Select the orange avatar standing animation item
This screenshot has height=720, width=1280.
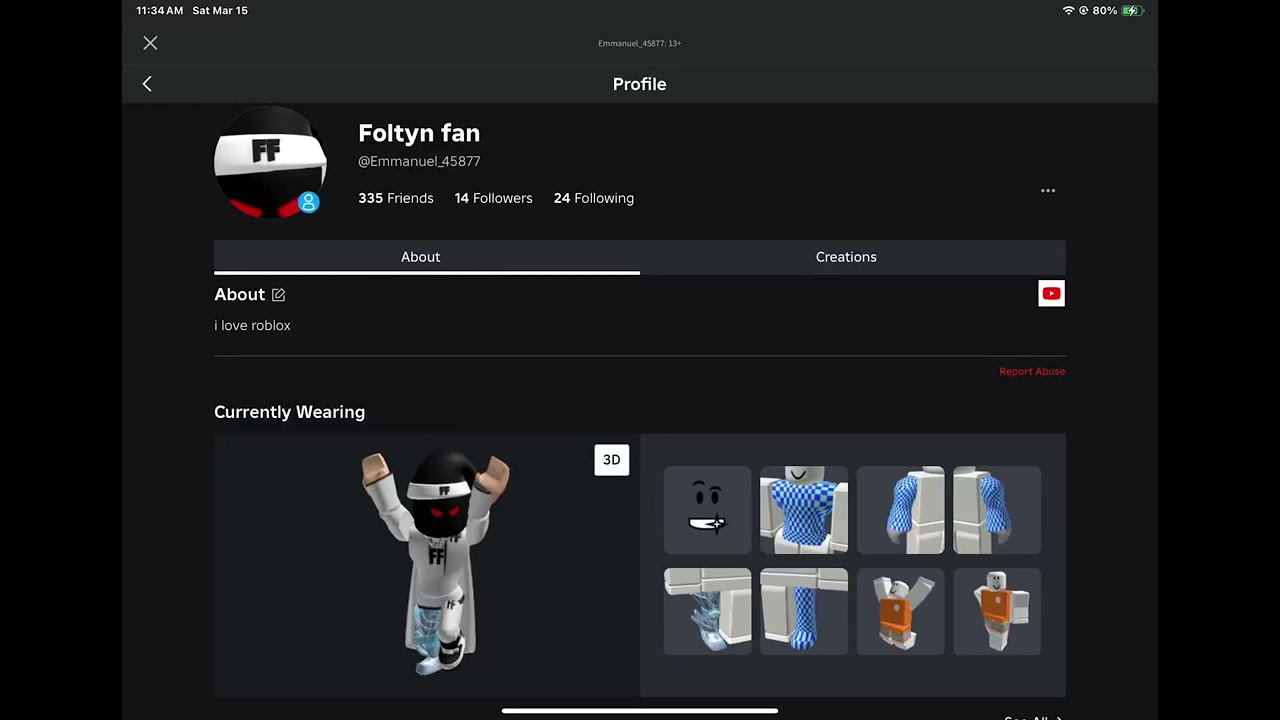click(997, 612)
